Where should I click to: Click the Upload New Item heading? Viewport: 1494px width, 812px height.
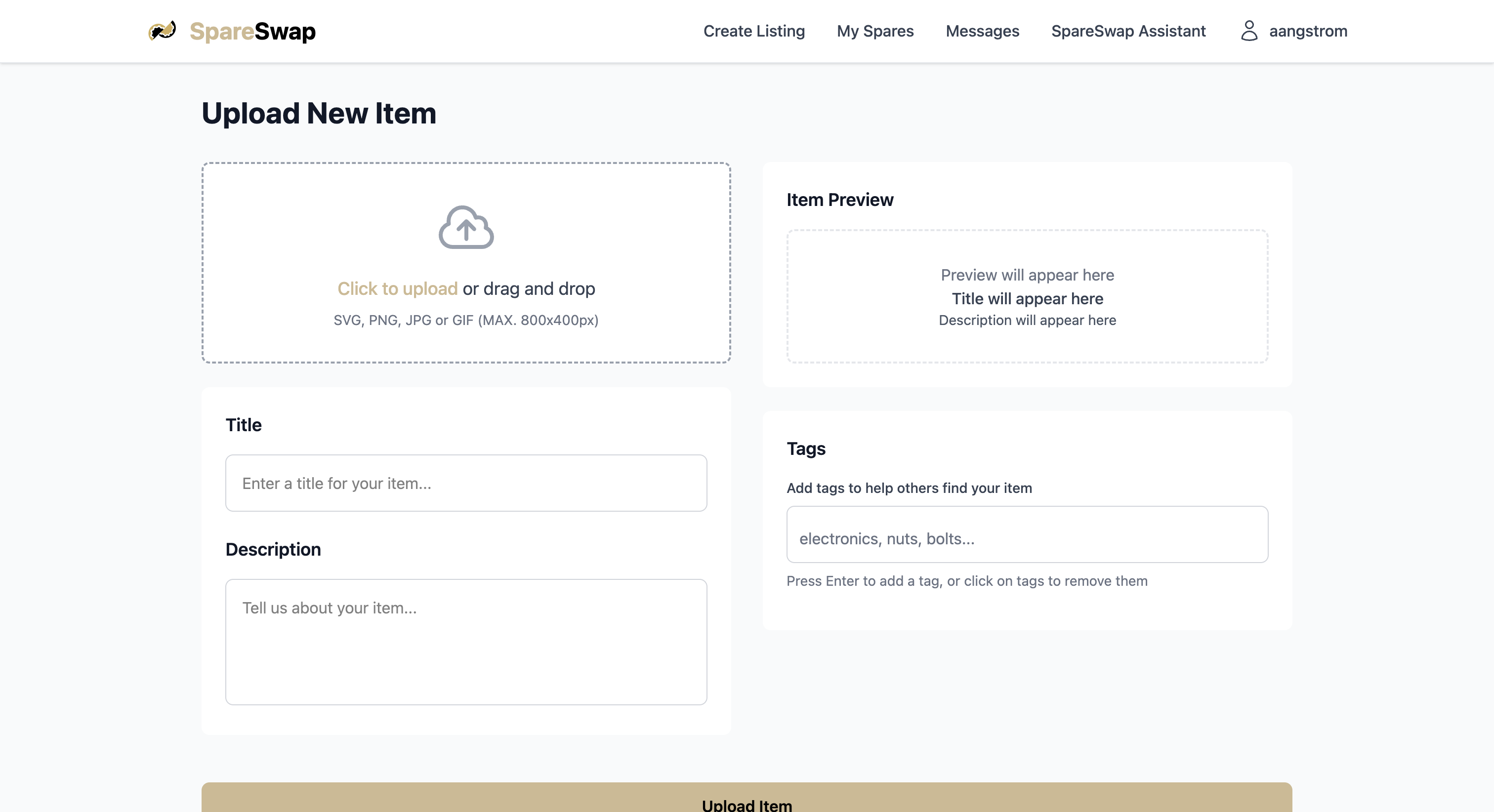point(318,113)
